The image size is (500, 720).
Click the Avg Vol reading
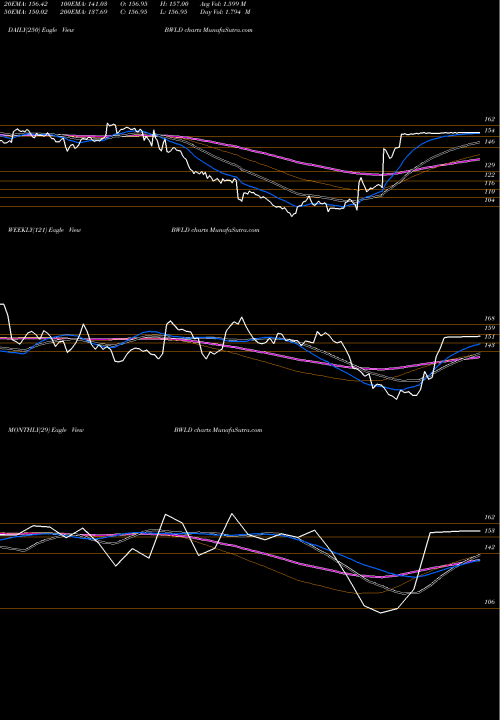click(x=223, y=4)
